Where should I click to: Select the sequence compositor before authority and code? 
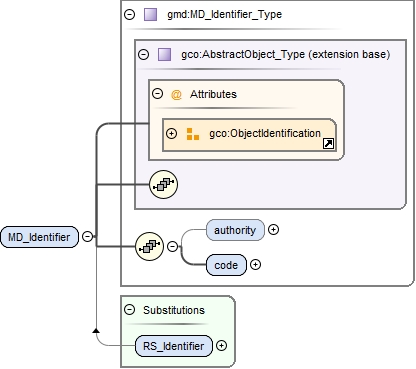[x=149, y=247]
